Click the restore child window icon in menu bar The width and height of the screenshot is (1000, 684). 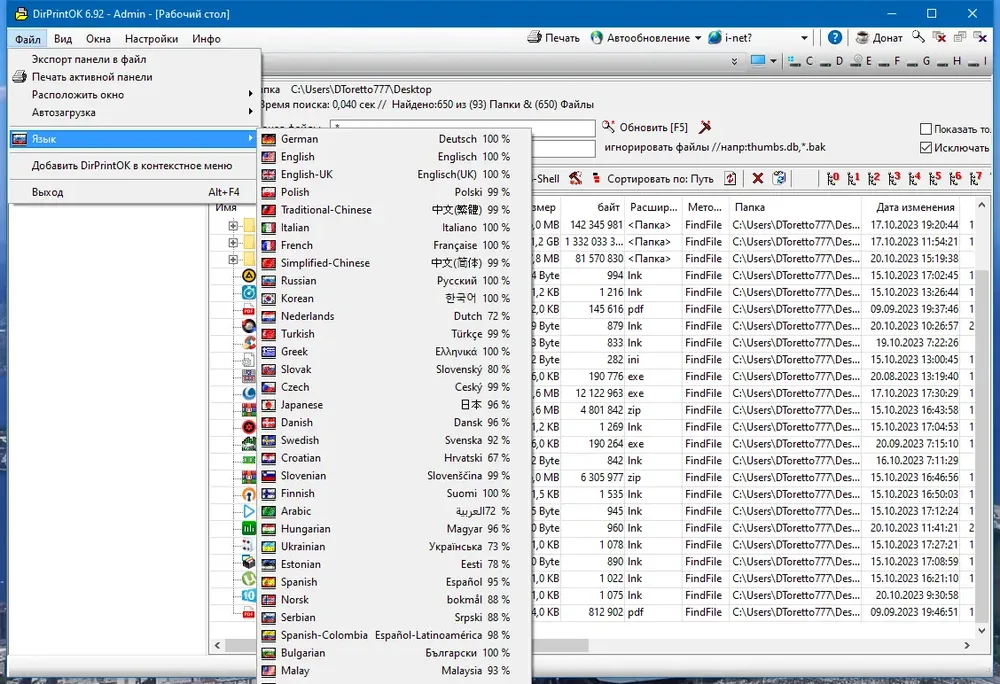(x=960, y=37)
